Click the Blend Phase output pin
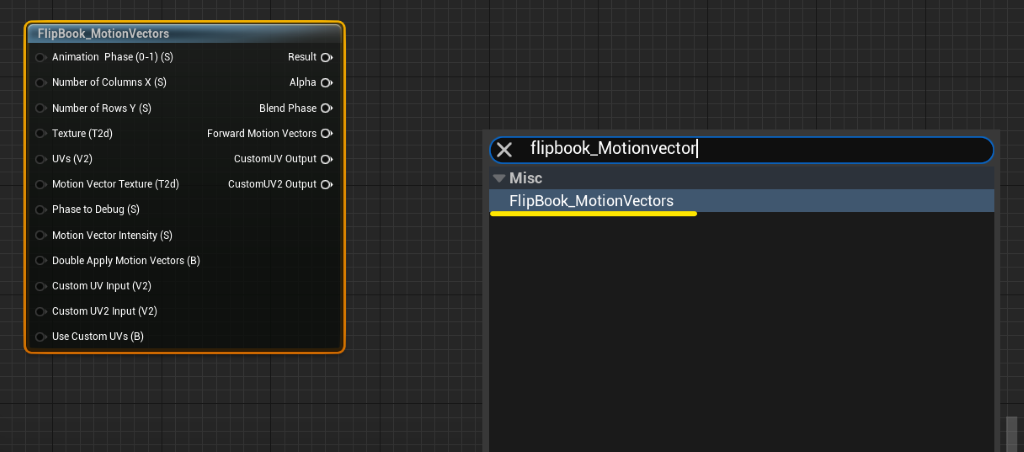1024x452 pixels. point(327,108)
